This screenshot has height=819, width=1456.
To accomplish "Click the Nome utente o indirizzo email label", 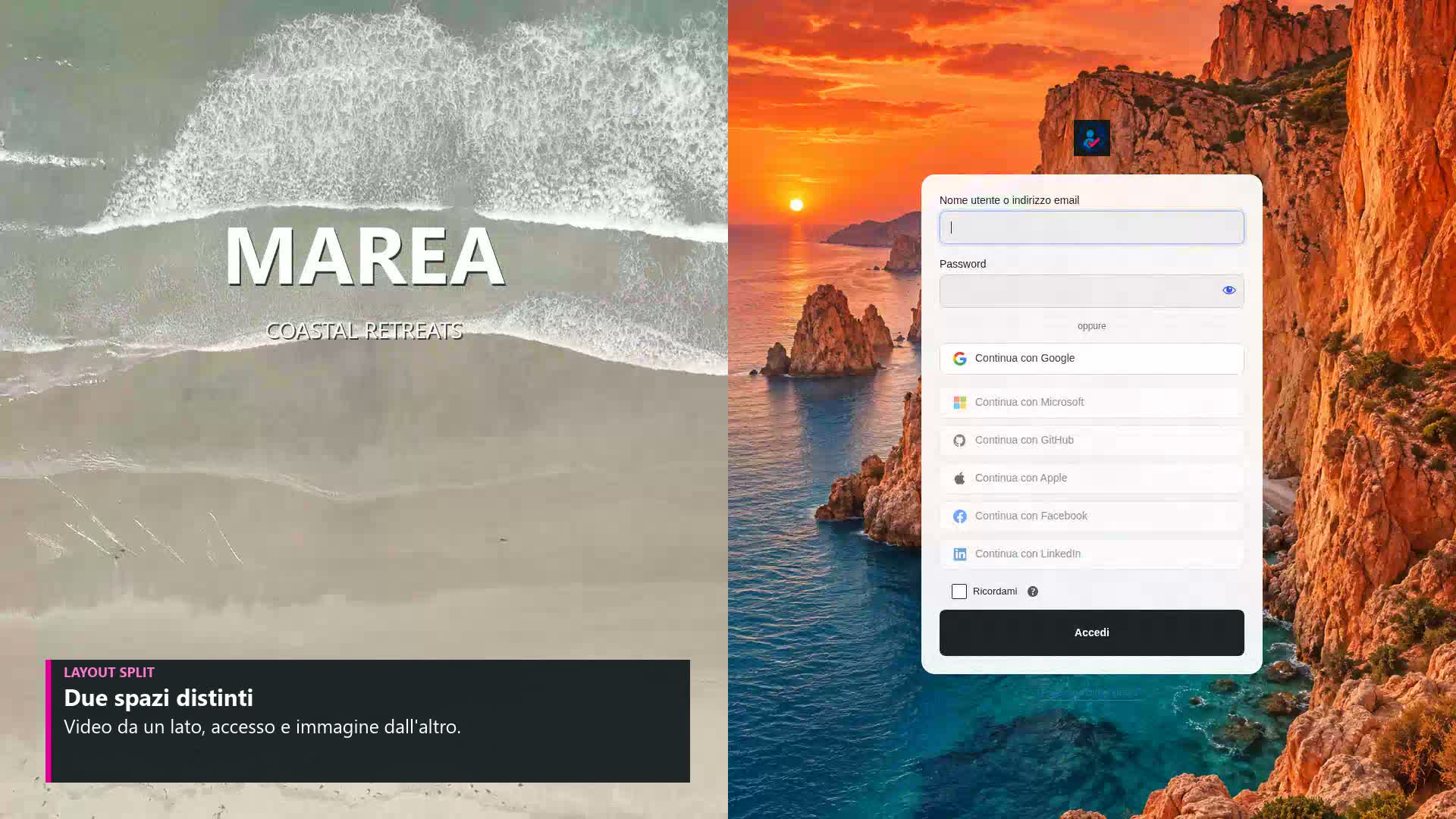I will click(x=1009, y=200).
